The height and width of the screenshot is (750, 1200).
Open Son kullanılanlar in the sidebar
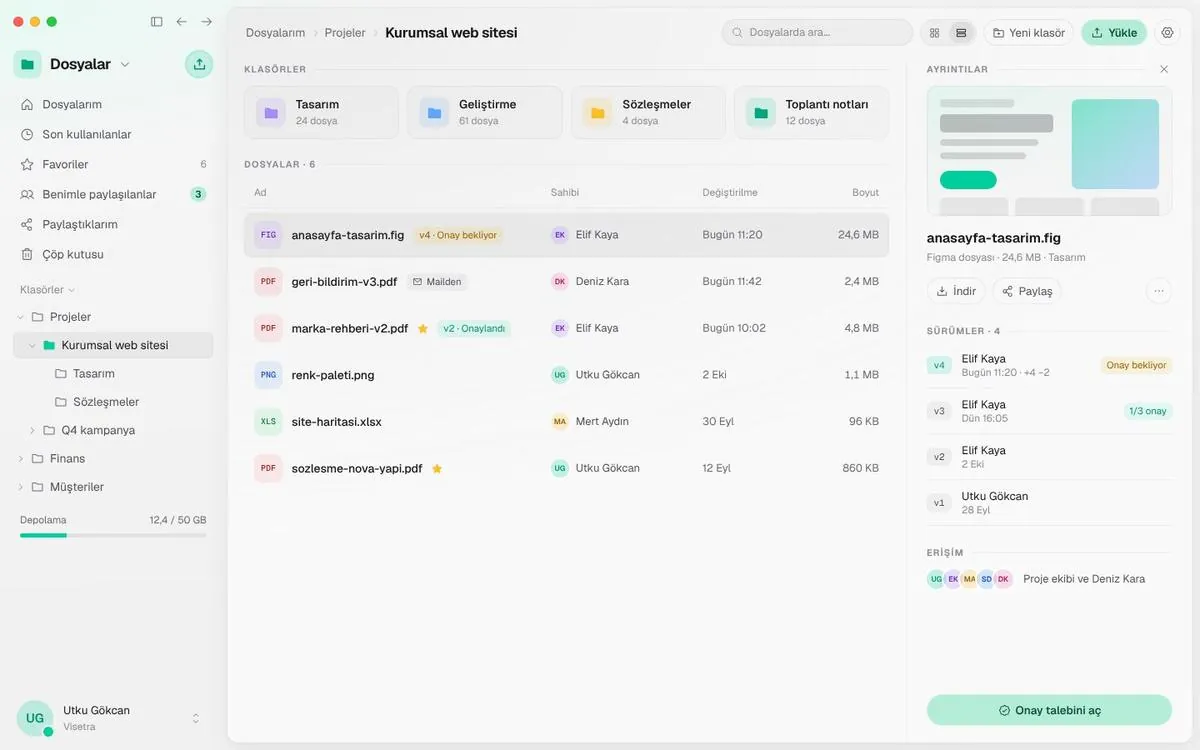coord(113,134)
